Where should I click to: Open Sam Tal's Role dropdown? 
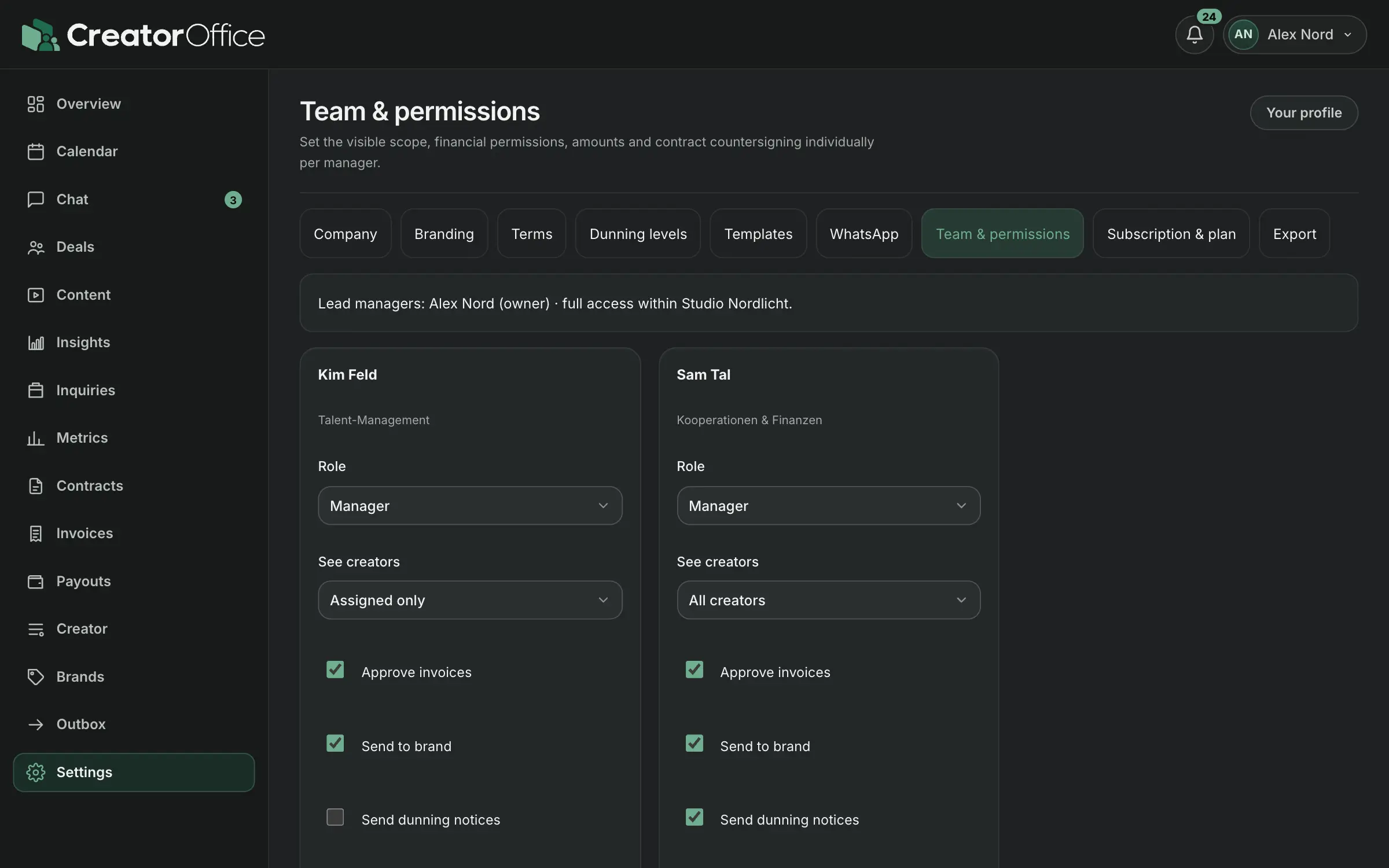pos(829,506)
